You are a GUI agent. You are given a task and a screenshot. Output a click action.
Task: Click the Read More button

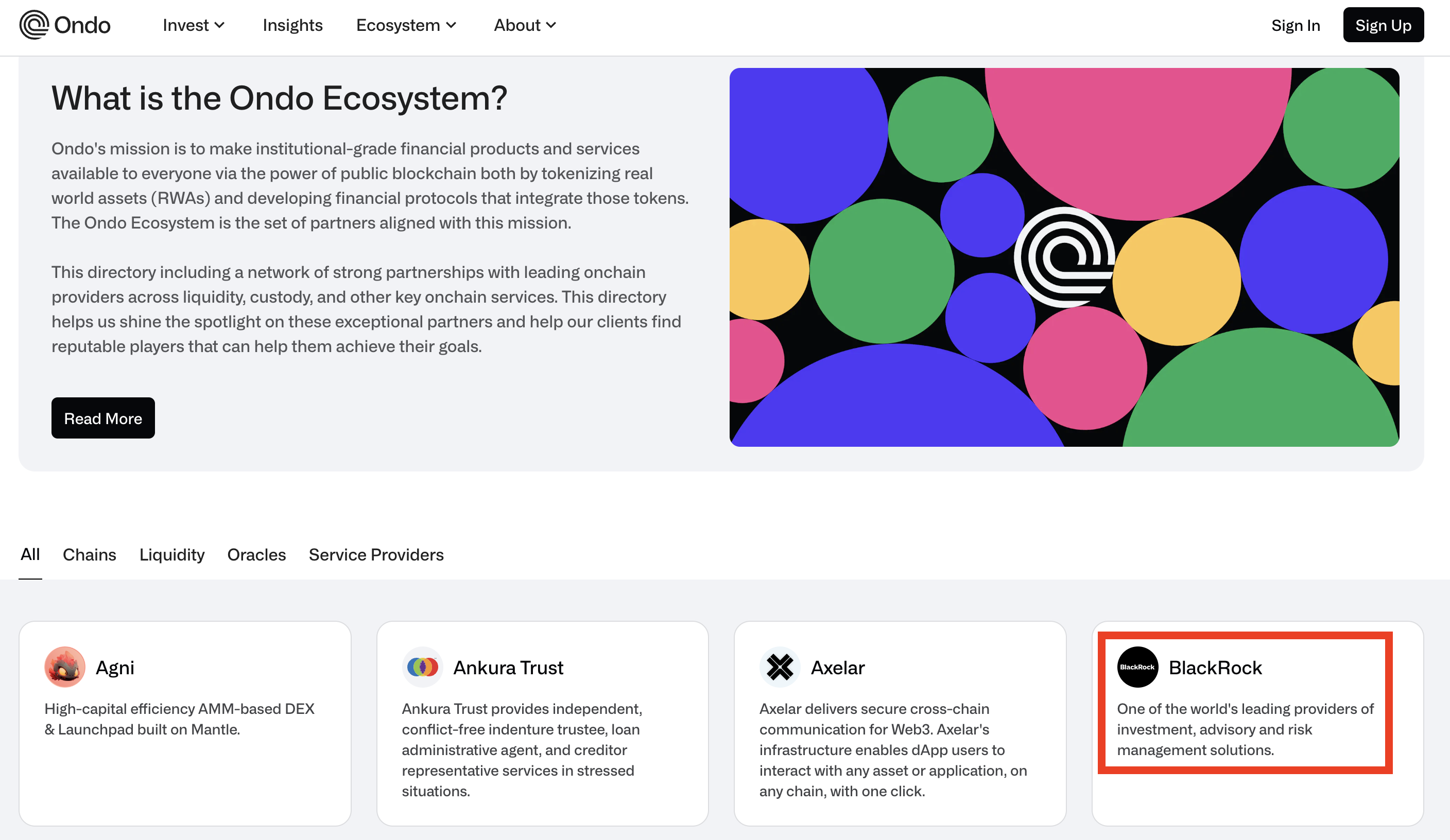point(103,418)
